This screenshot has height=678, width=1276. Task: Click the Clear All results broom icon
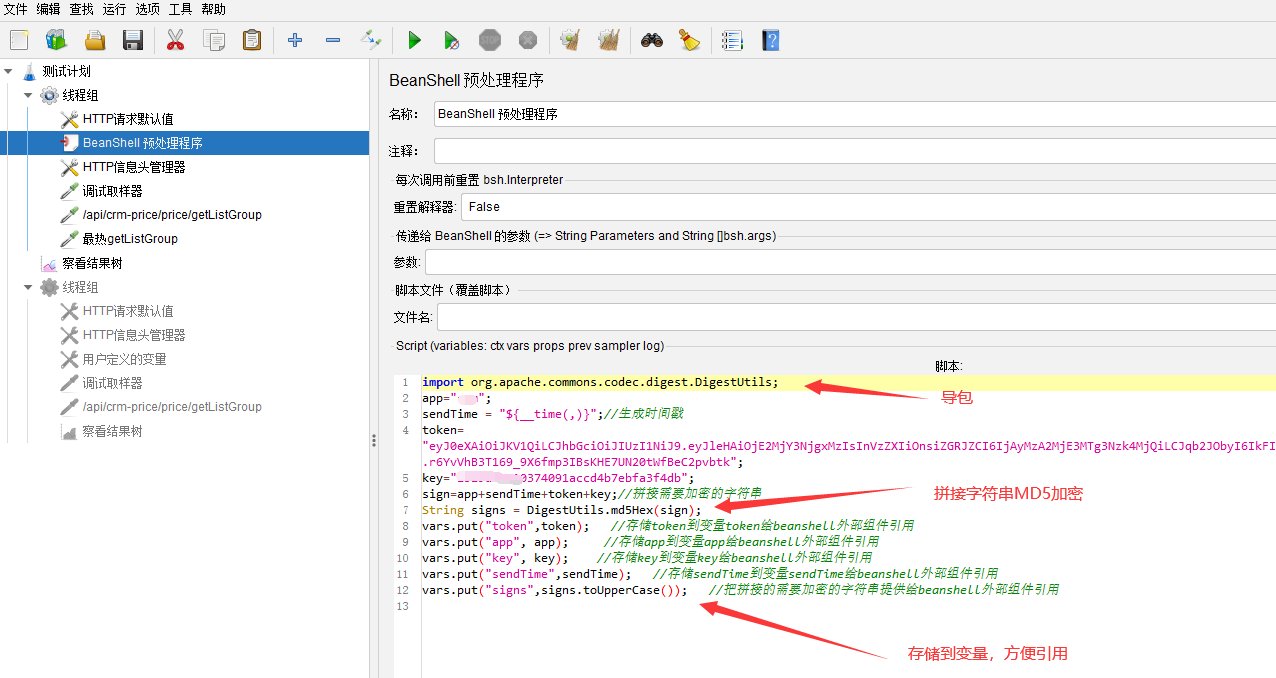point(609,40)
